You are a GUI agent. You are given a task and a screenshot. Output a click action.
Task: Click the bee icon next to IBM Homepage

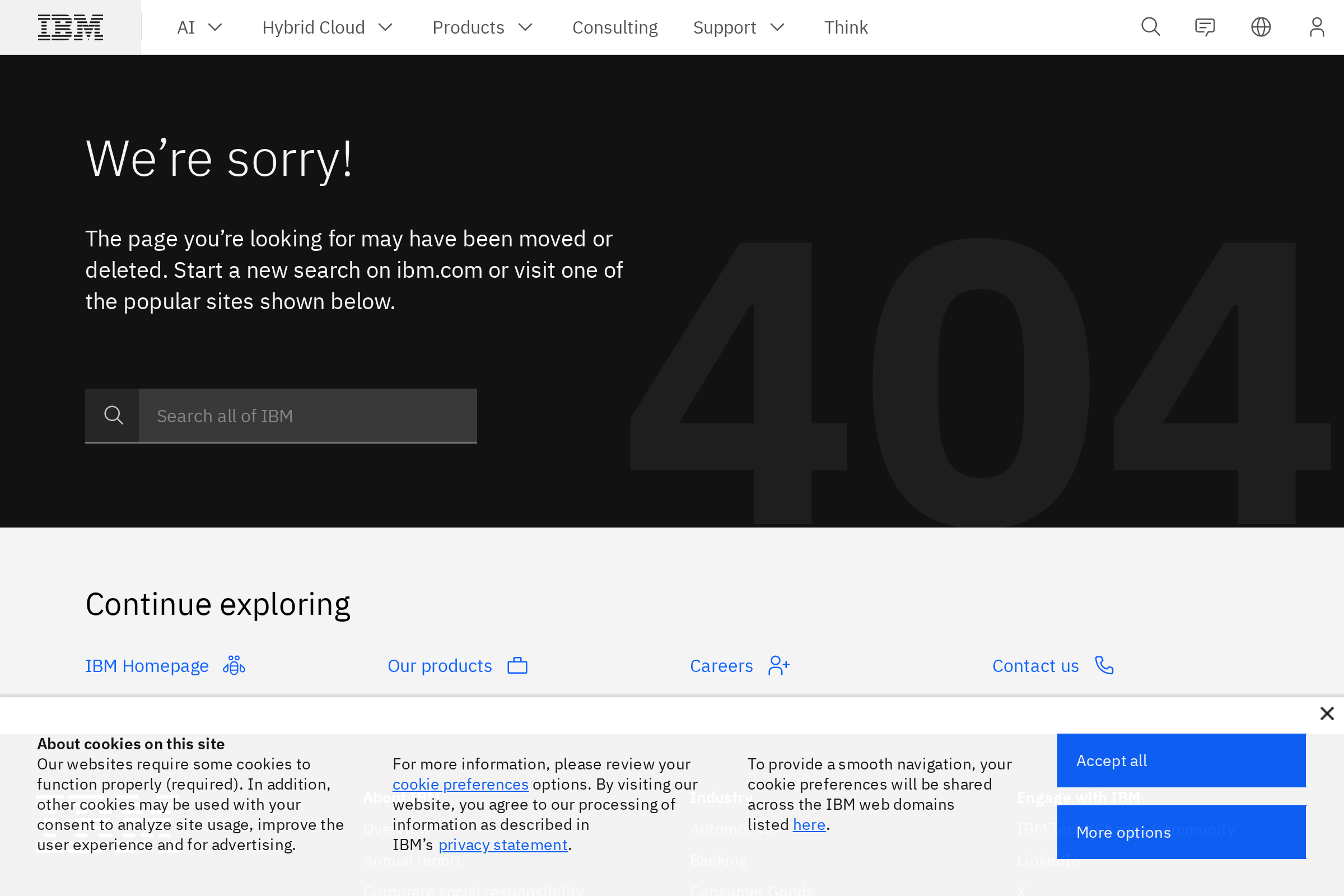click(x=234, y=665)
